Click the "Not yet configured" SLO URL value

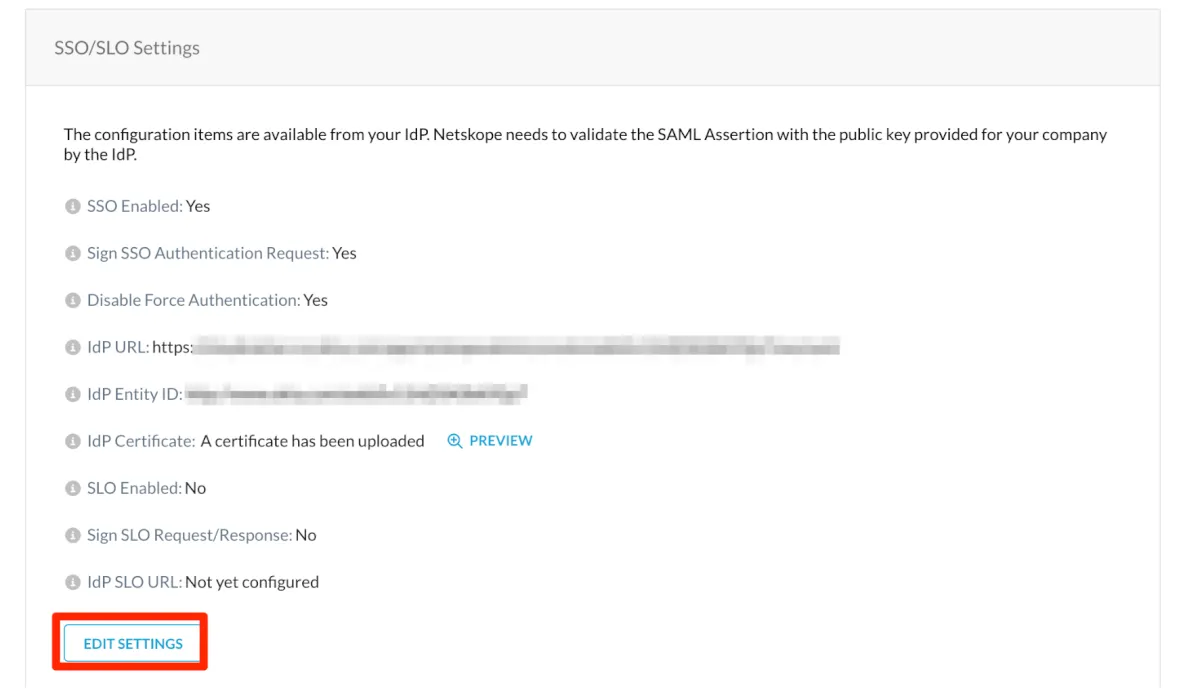coord(252,582)
